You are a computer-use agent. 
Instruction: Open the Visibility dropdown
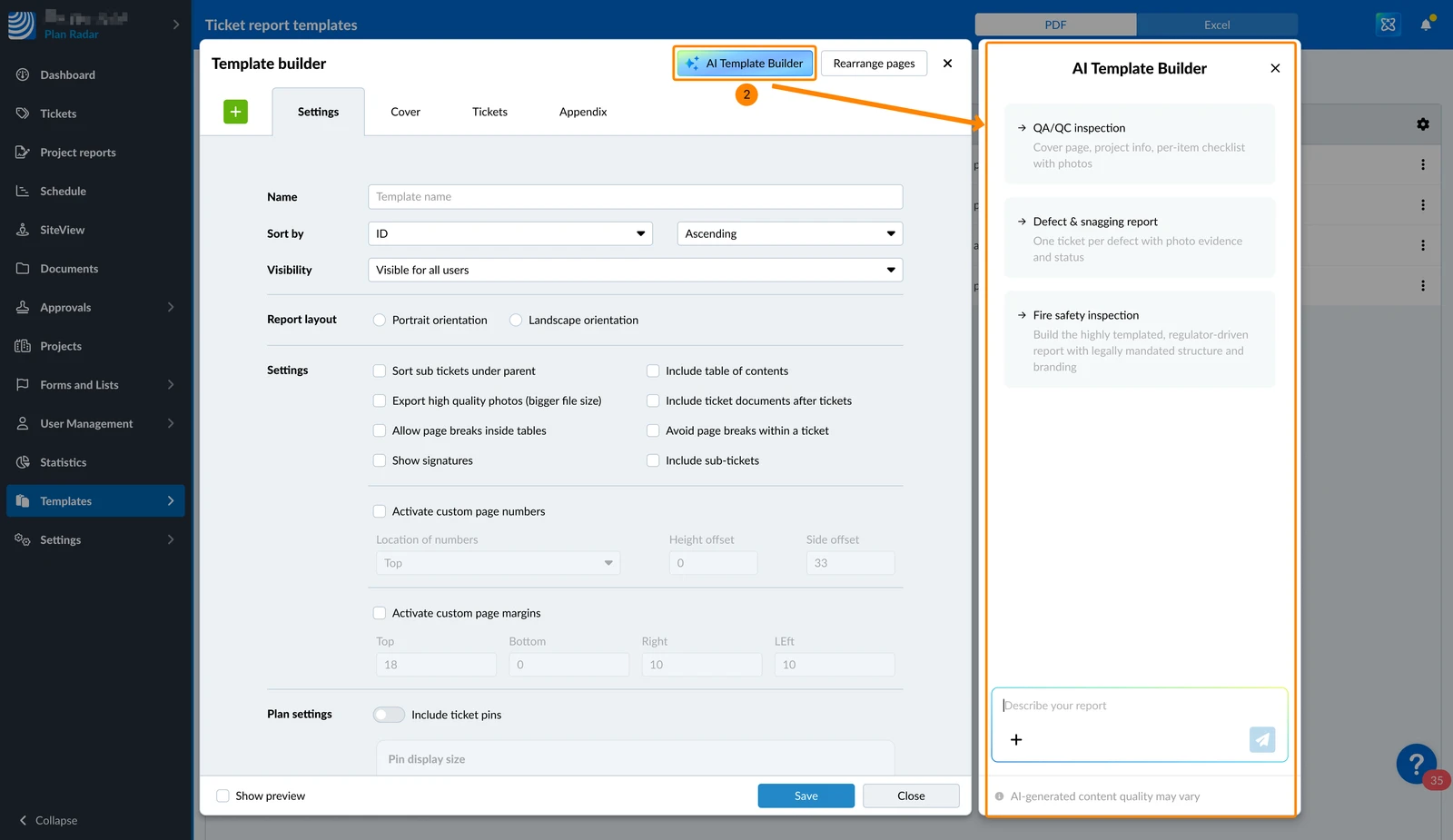coord(636,270)
